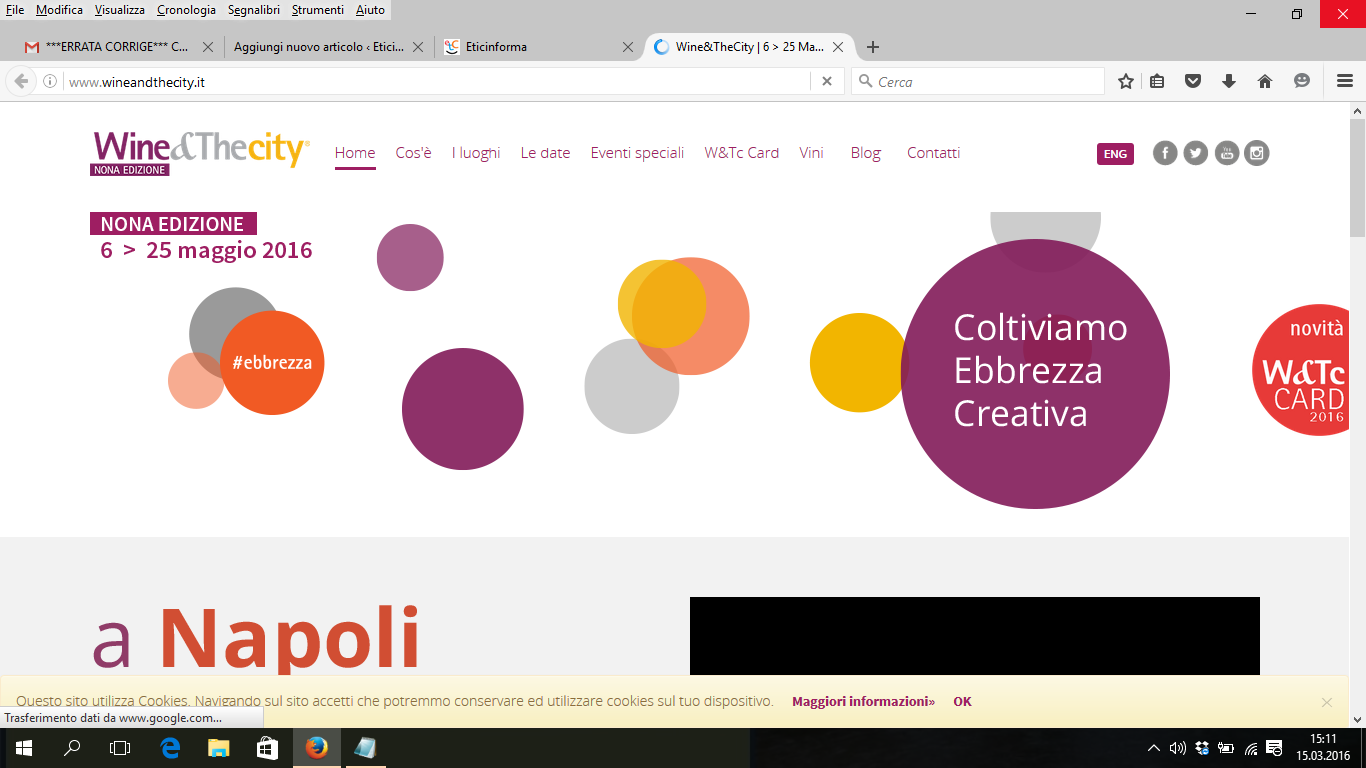Open the Instagram social icon

pyautogui.click(x=1257, y=153)
